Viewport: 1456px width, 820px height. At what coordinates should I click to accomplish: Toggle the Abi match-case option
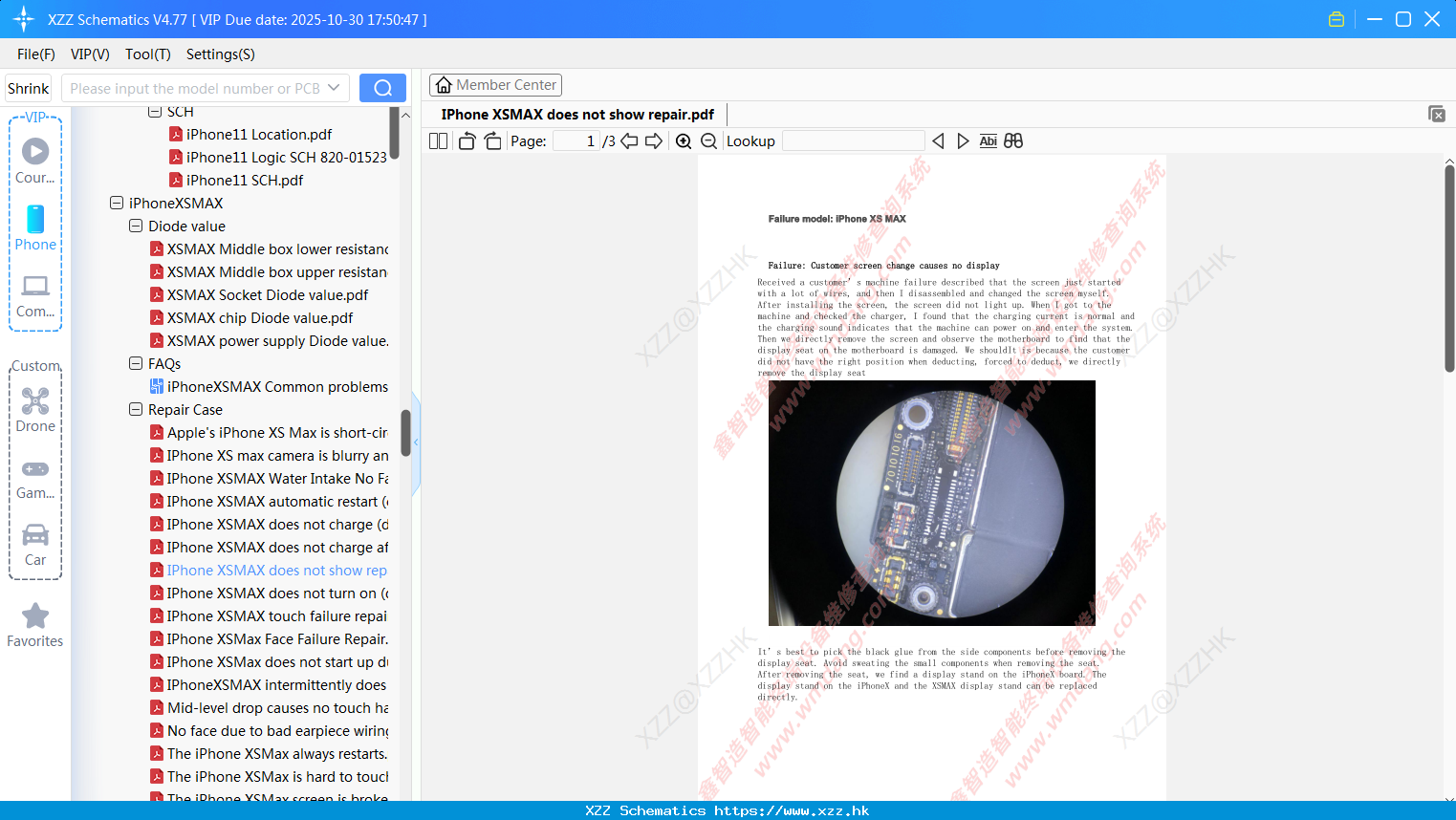tap(988, 141)
